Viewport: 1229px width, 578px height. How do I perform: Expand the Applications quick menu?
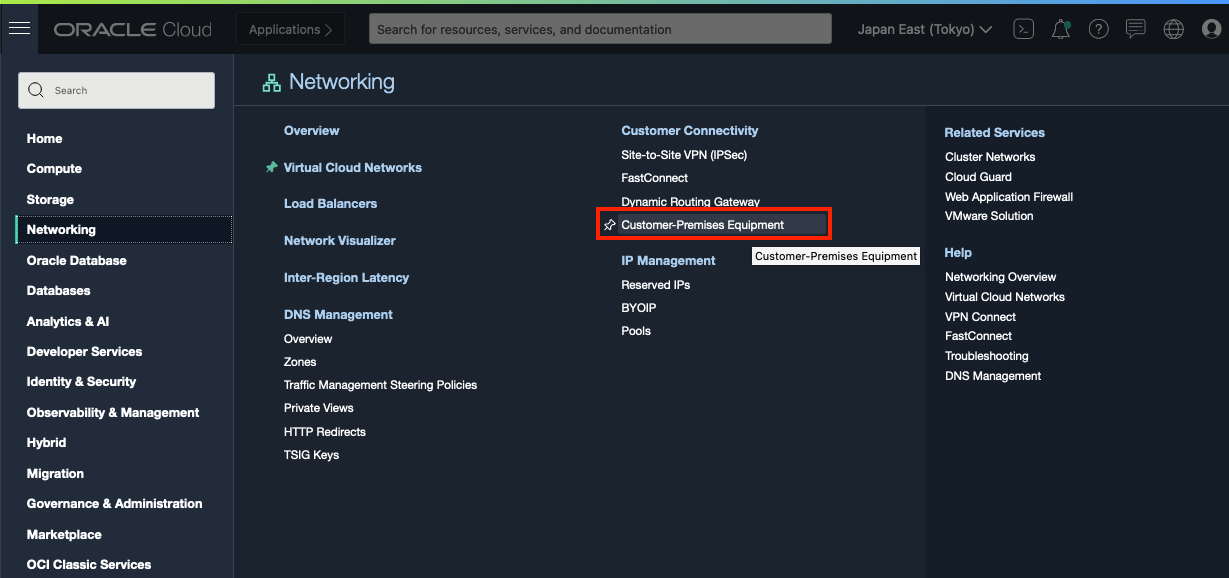291,29
